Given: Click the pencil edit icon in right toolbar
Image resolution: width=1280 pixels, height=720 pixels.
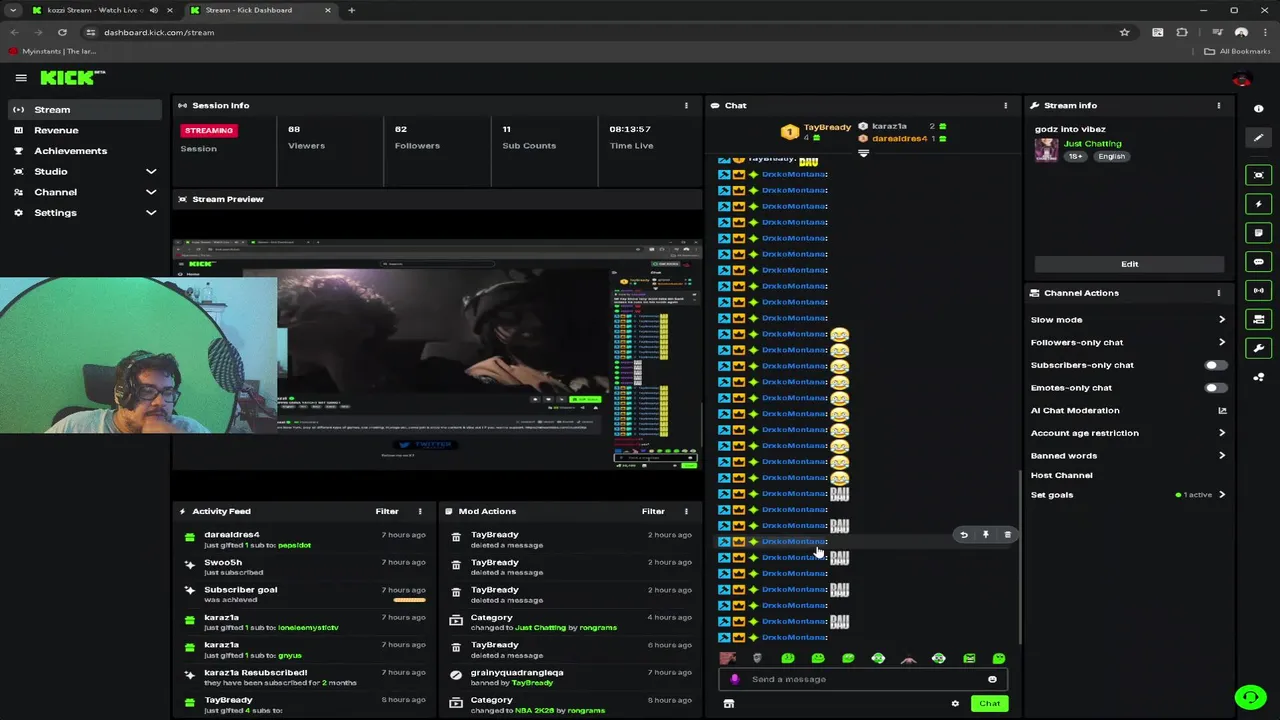Looking at the screenshot, I should pos(1259,138).
